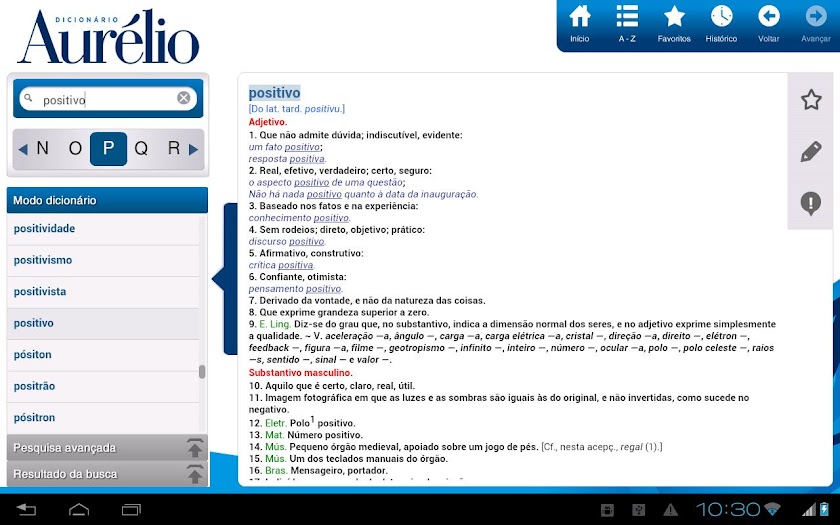Follow underlined positivo in 'um fato positivo'
Viewport: 840px width, 525px height.
tap(302, 147)
